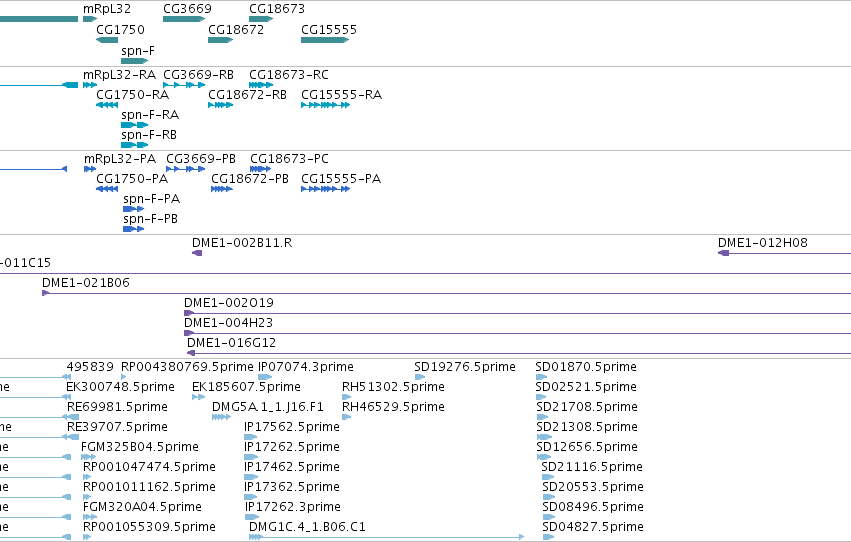
Task: Click the CG3669 gene feature label
Action: [x=187, y=9]
